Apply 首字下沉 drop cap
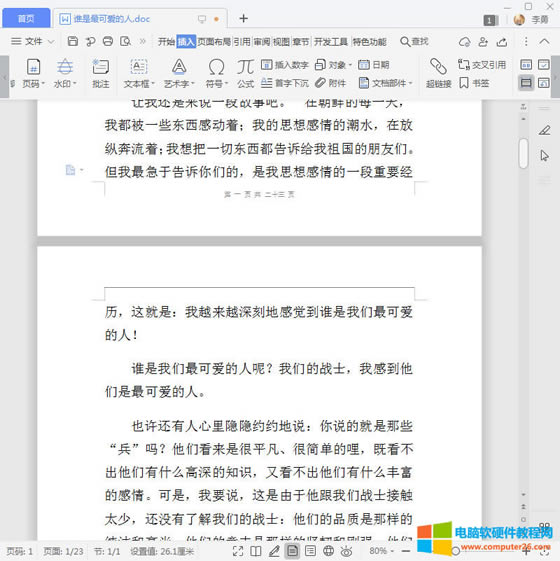Image resolution: width=560 pixels, height=561 pixels. 285,83
